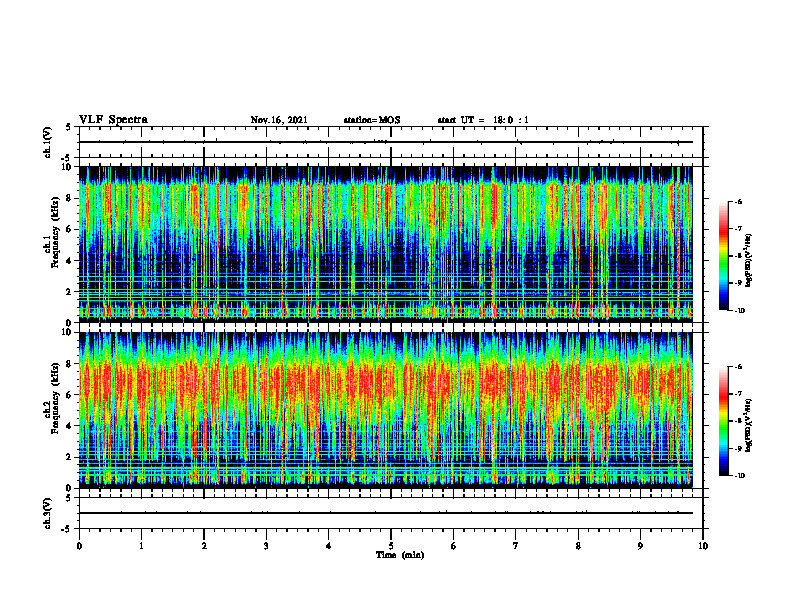
Task: Click the ch.1 voltage waveform trace line
Action: 386,142
